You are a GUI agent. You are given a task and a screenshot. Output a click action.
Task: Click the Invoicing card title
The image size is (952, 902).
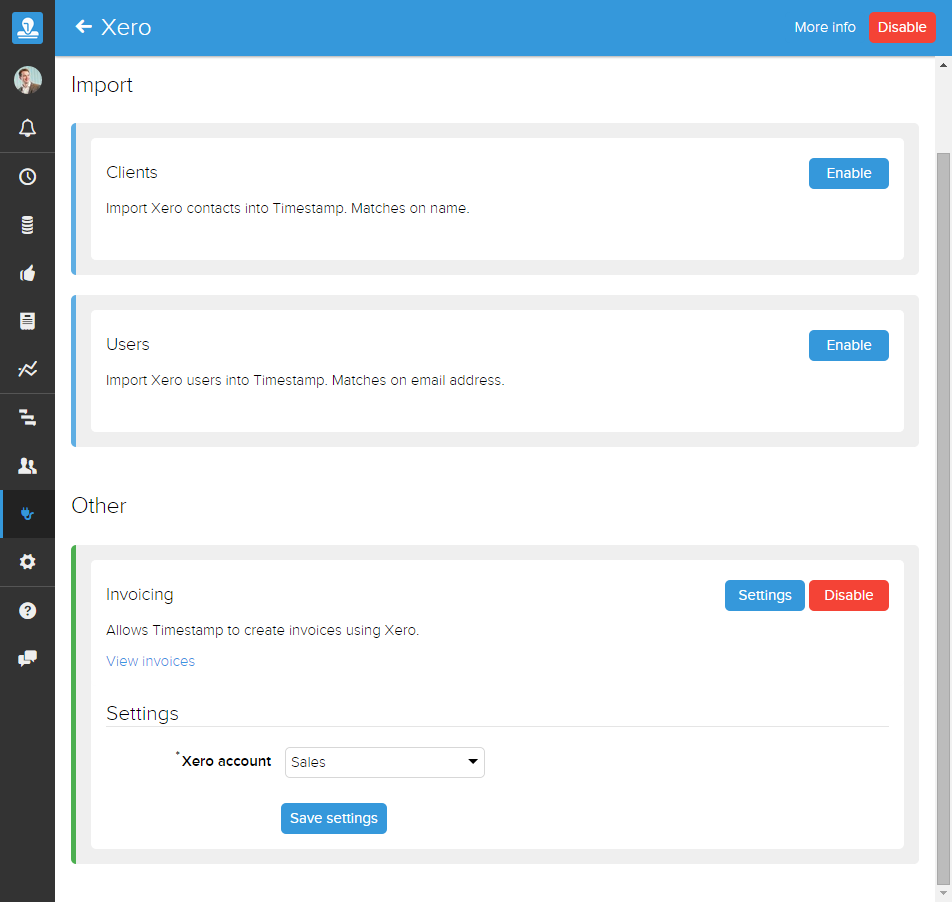[x=140, y=594]
